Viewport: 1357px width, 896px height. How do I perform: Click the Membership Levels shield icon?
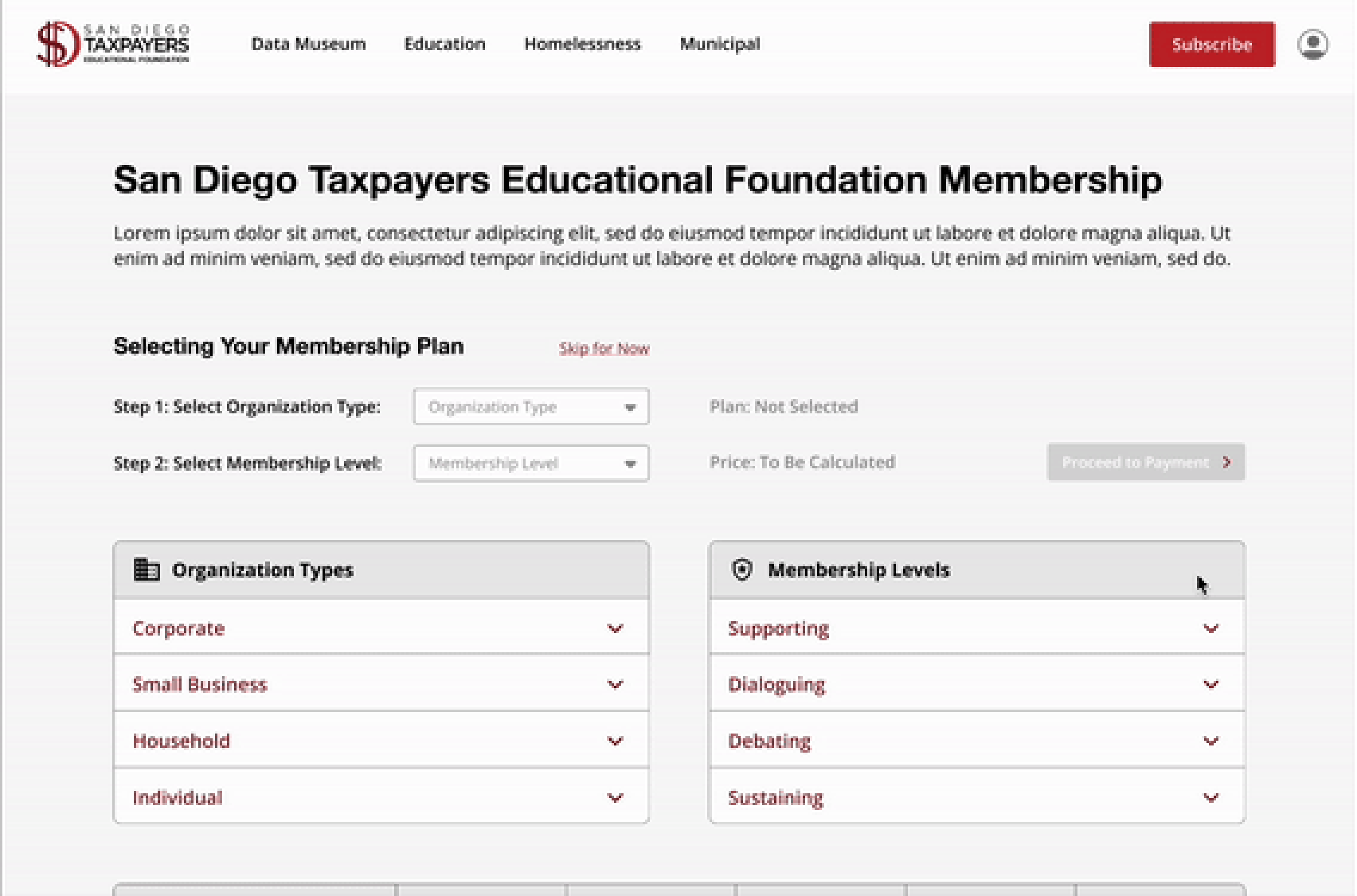click(741, 569)
